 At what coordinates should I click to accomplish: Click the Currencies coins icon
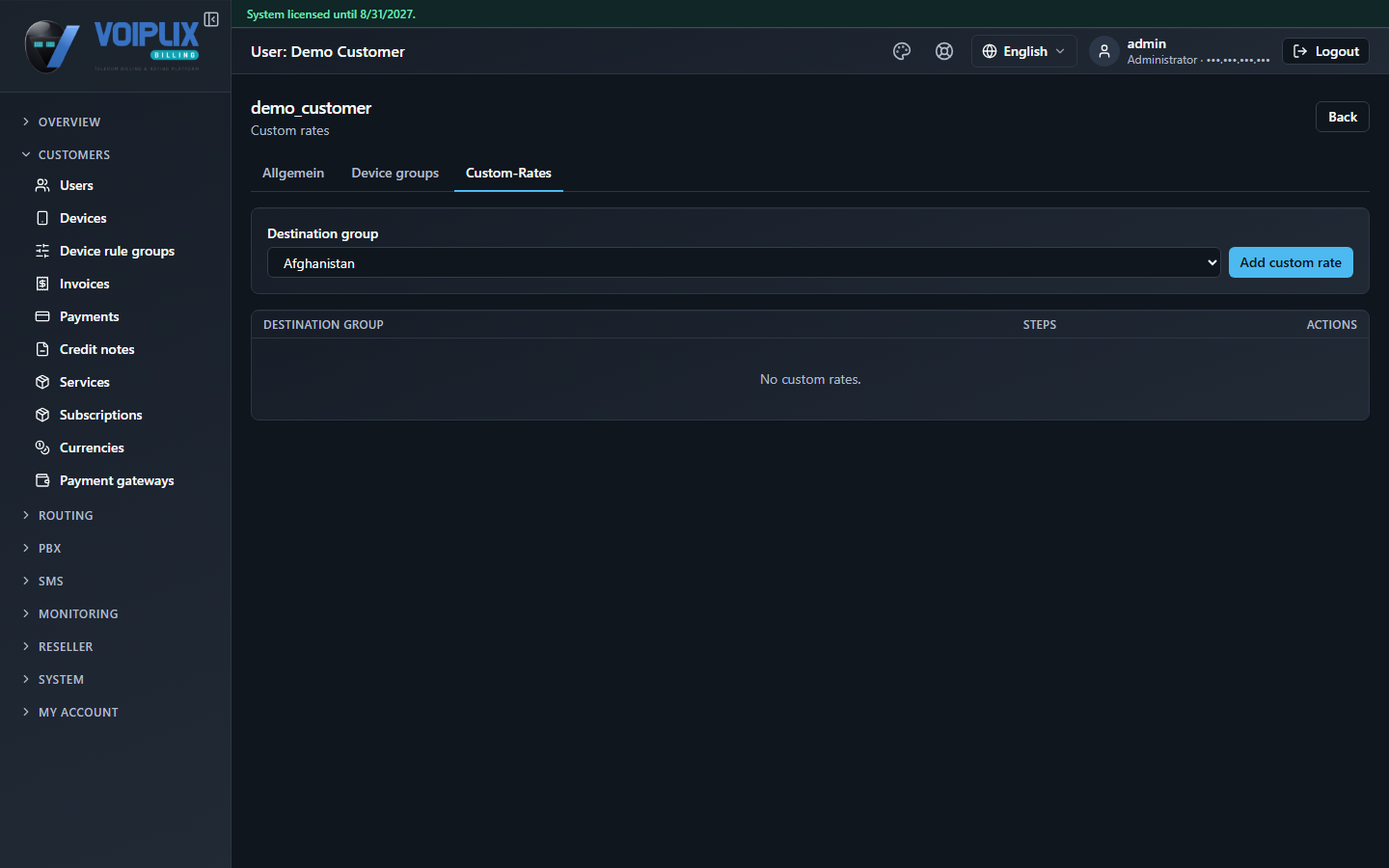click(42, 448)
